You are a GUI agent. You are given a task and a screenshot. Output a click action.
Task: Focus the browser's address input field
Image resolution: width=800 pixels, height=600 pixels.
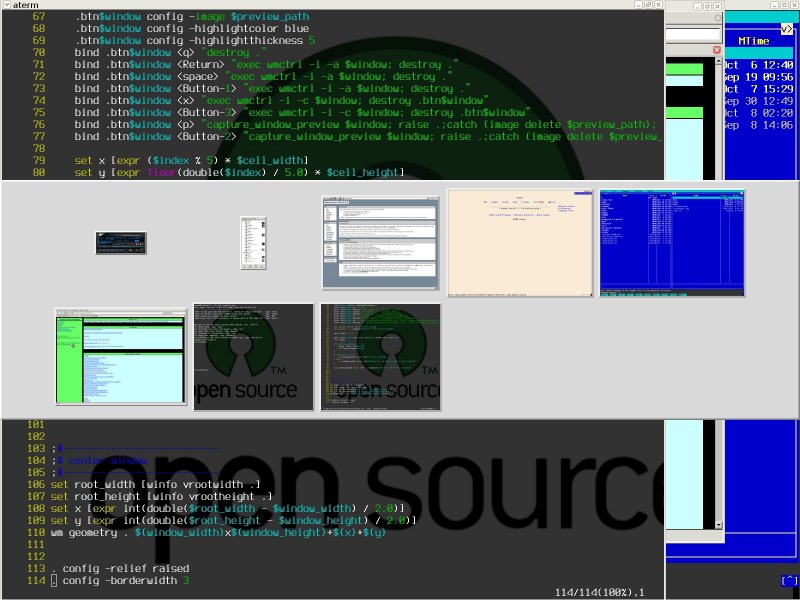(692, 34)
